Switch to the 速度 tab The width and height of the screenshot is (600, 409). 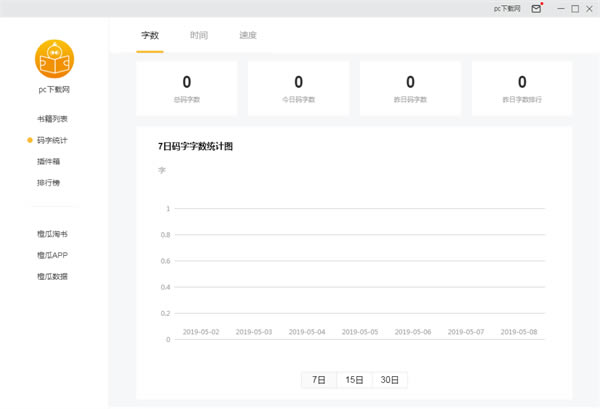pos(248,35)
